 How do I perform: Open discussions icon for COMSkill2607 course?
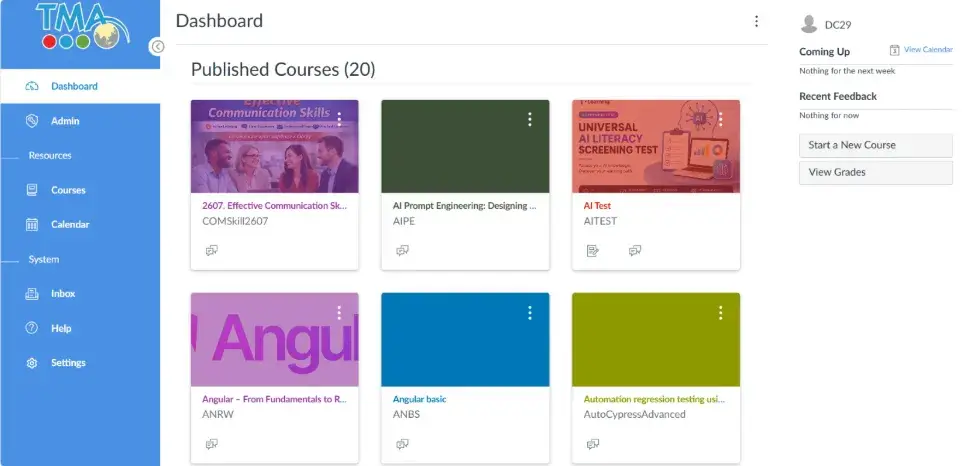point(212,250)
